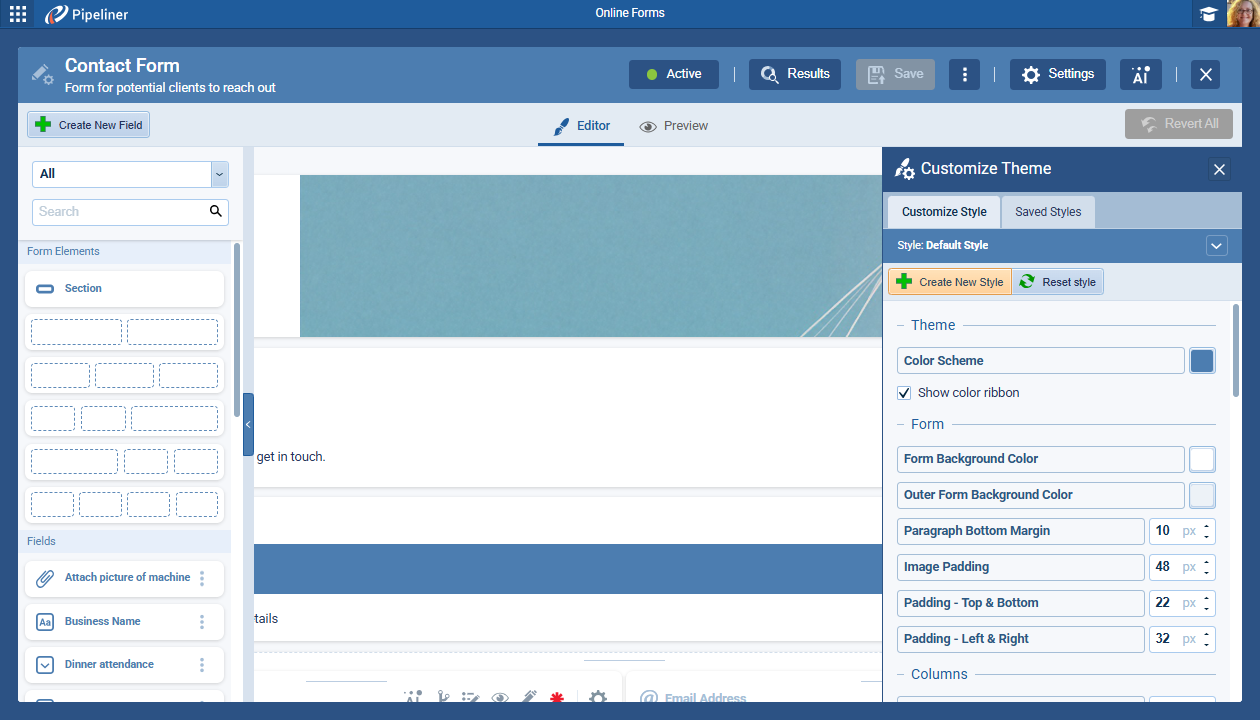Viewport: 1260px width, 720px height.
Task: Open options for Business Name field
Action: click(202, 621)
